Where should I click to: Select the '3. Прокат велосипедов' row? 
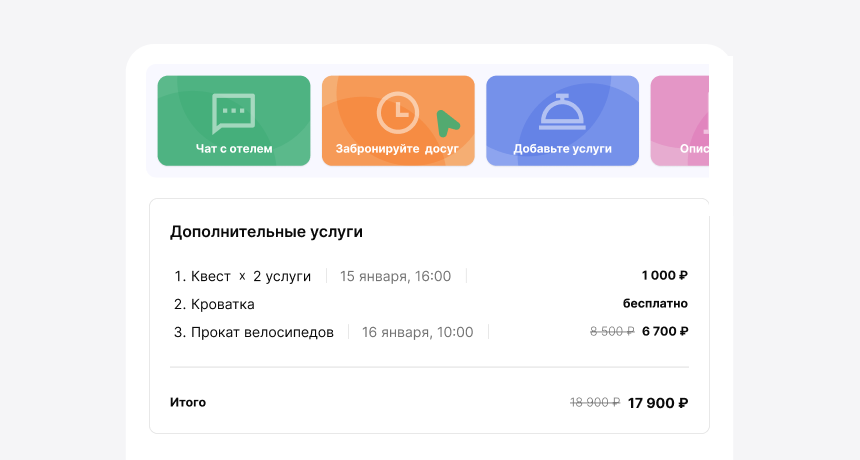pos(429,332)
